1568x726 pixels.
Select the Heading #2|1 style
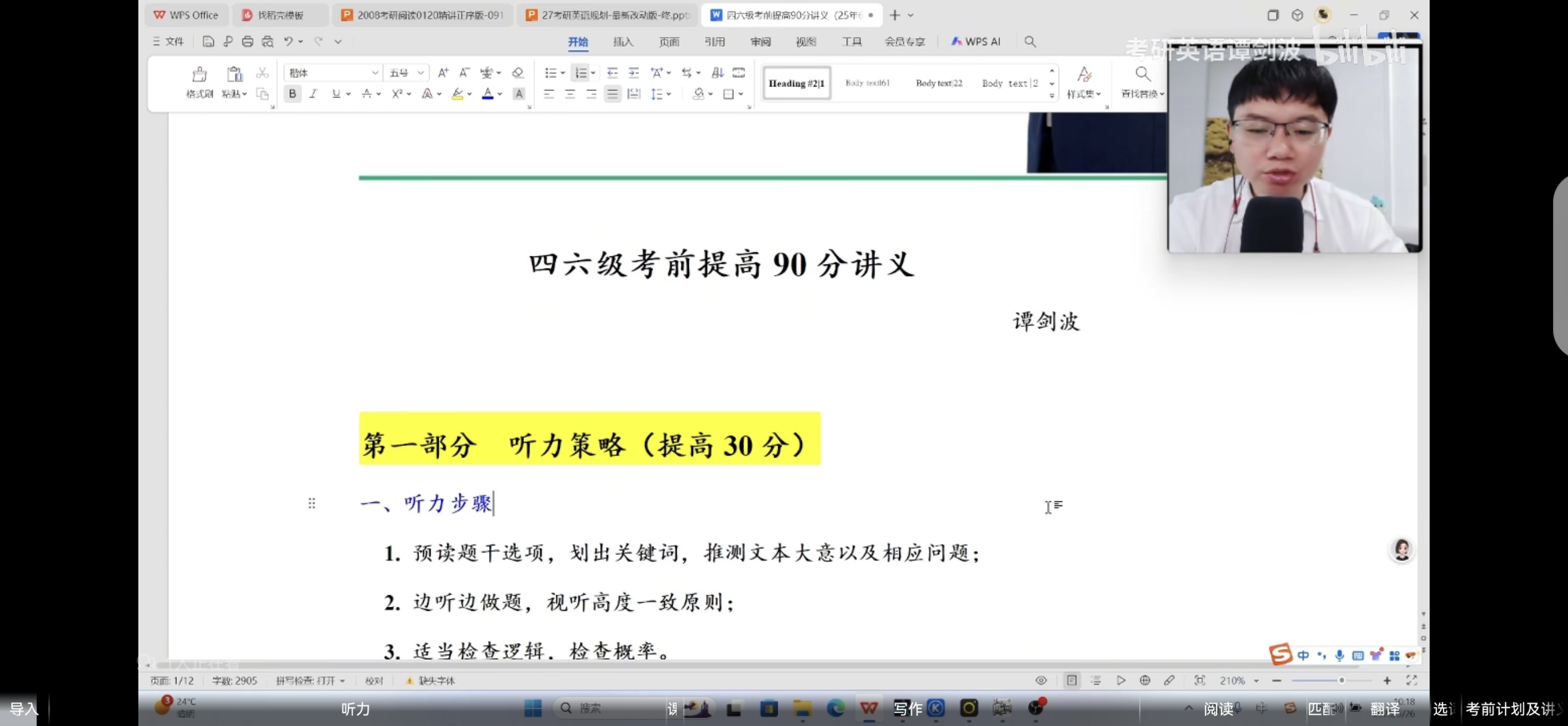click(796, 84)
